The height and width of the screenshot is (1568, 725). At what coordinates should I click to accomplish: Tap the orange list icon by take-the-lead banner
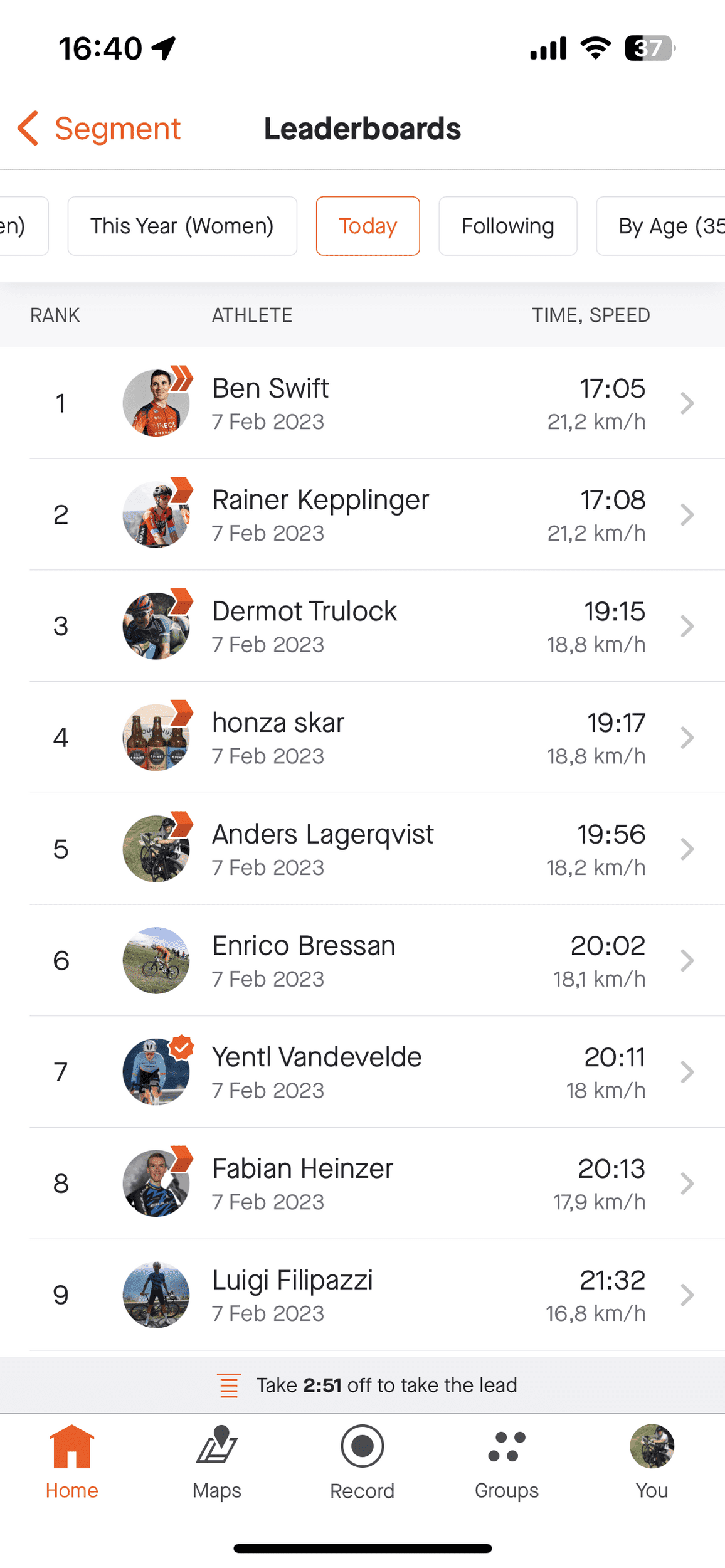229,1385
